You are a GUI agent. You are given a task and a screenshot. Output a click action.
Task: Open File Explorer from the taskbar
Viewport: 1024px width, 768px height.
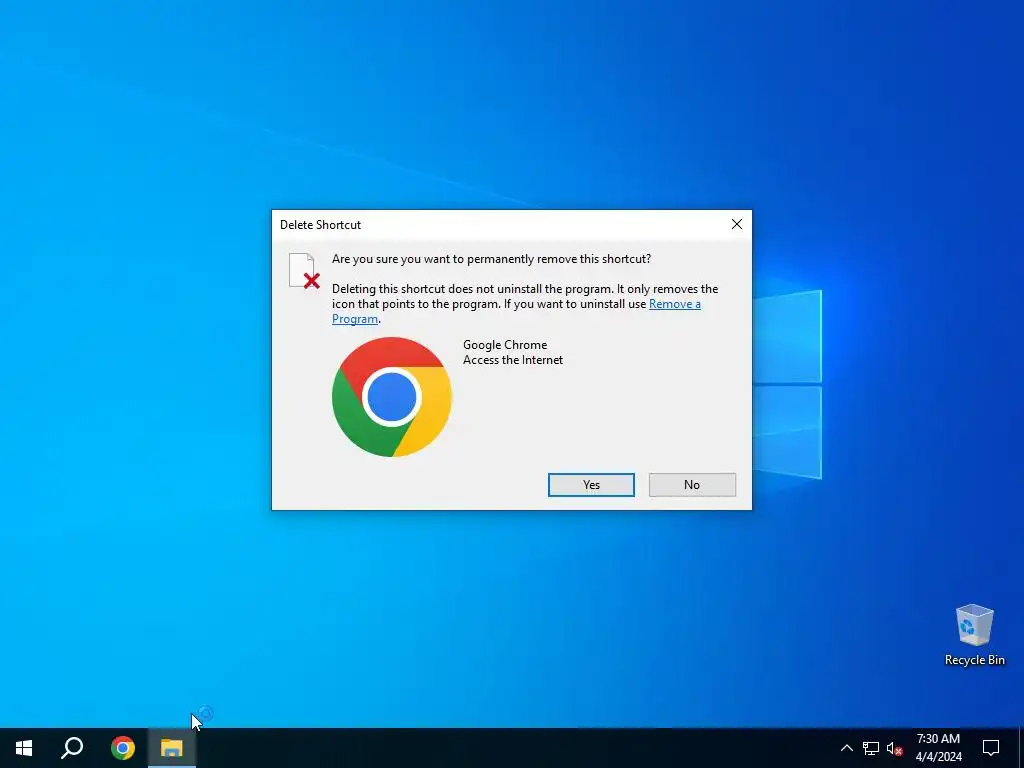172,748
